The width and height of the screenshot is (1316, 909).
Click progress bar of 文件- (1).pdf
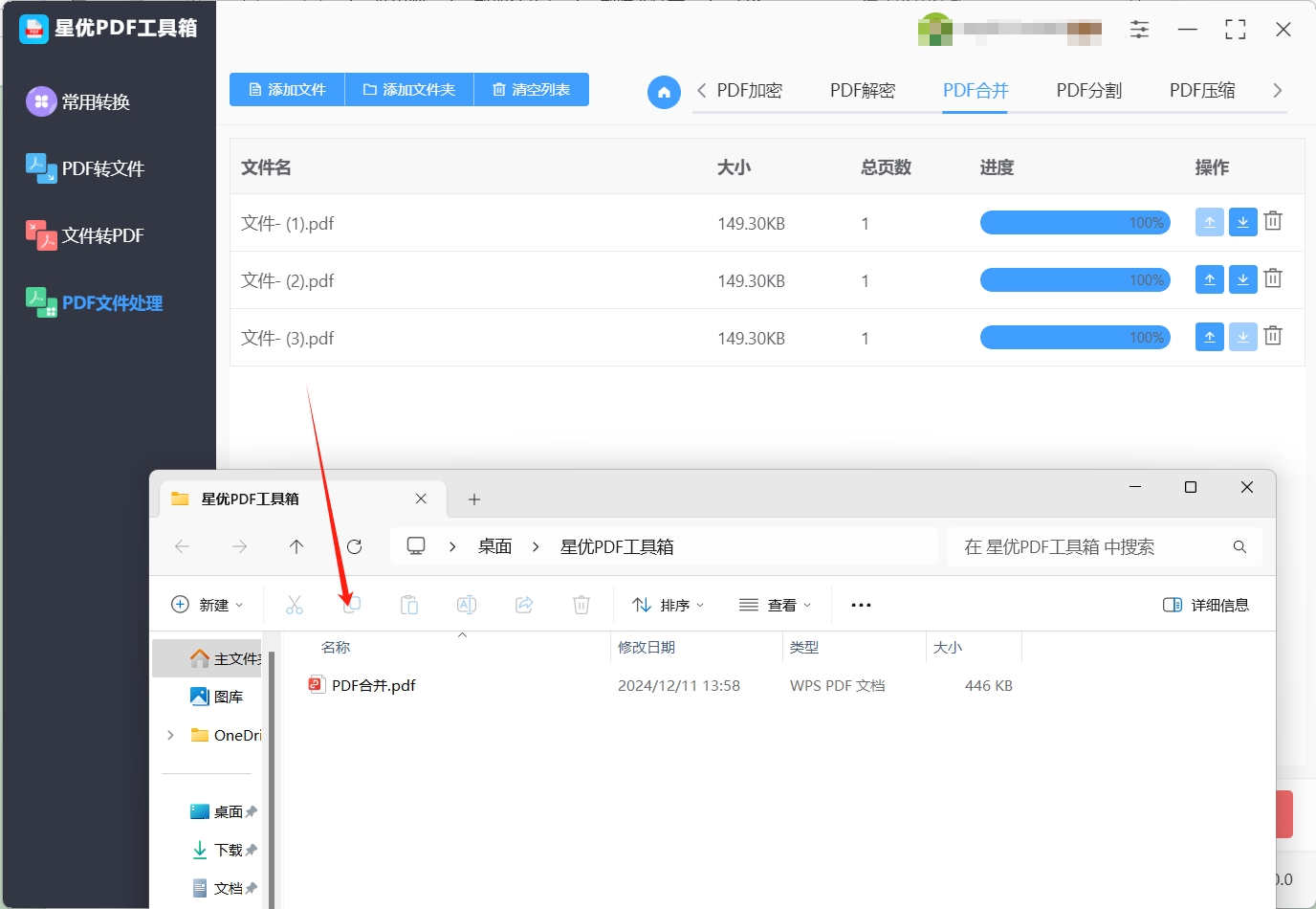coord(1075,223)
